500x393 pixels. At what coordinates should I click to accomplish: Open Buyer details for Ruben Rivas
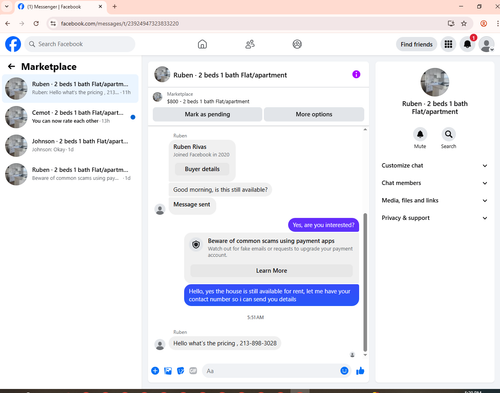(202, 169)
